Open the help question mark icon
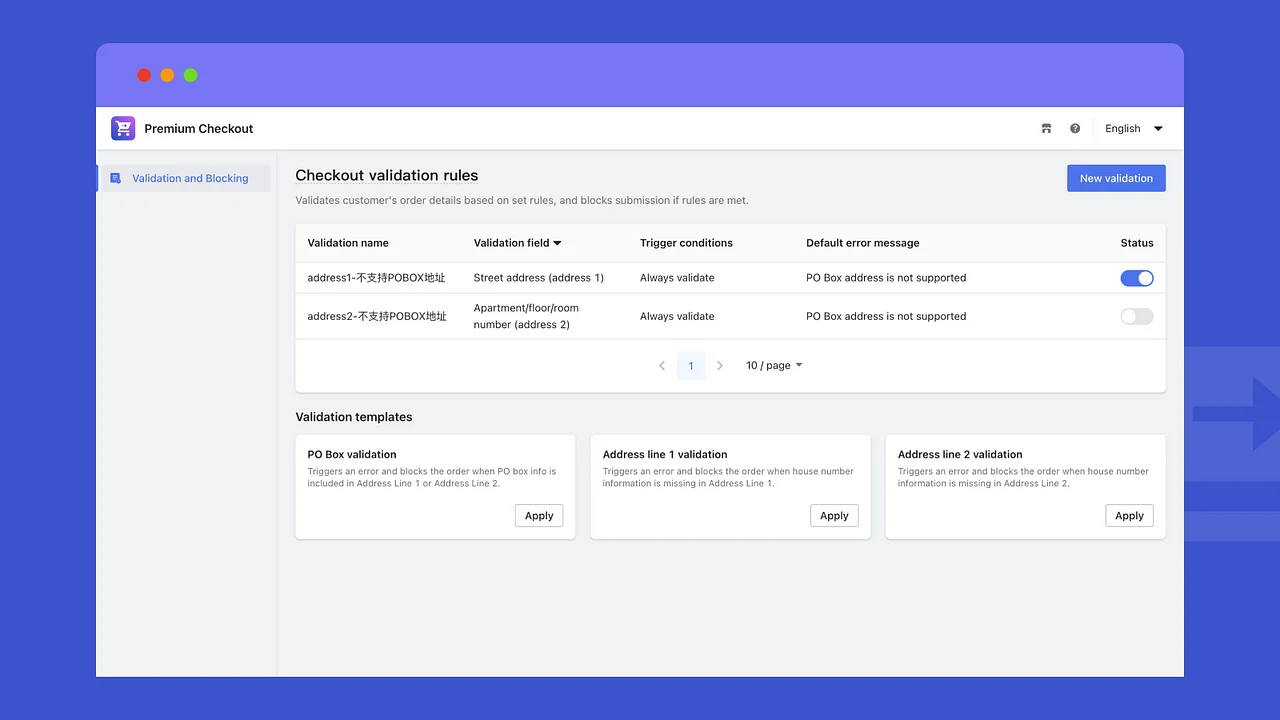The image size is (1280, 720). pos(1075,128)
